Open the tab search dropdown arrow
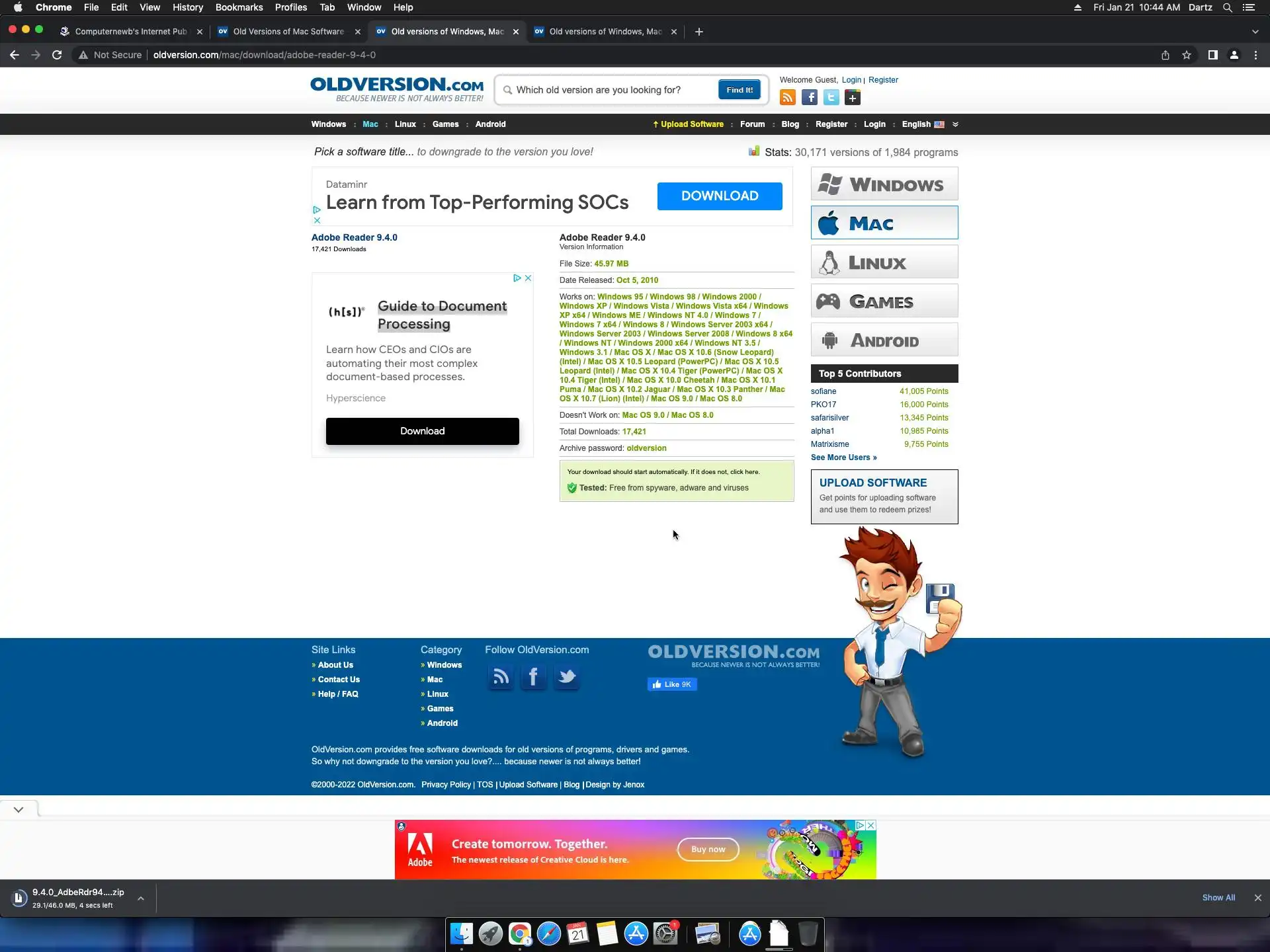This screenshot has height=952, width=1270. 1255,32
